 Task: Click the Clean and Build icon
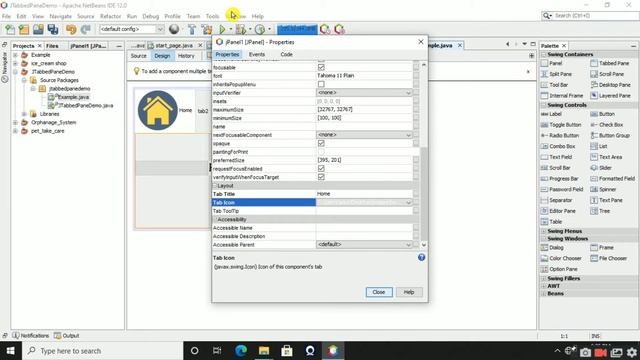[x=207, y=29]
